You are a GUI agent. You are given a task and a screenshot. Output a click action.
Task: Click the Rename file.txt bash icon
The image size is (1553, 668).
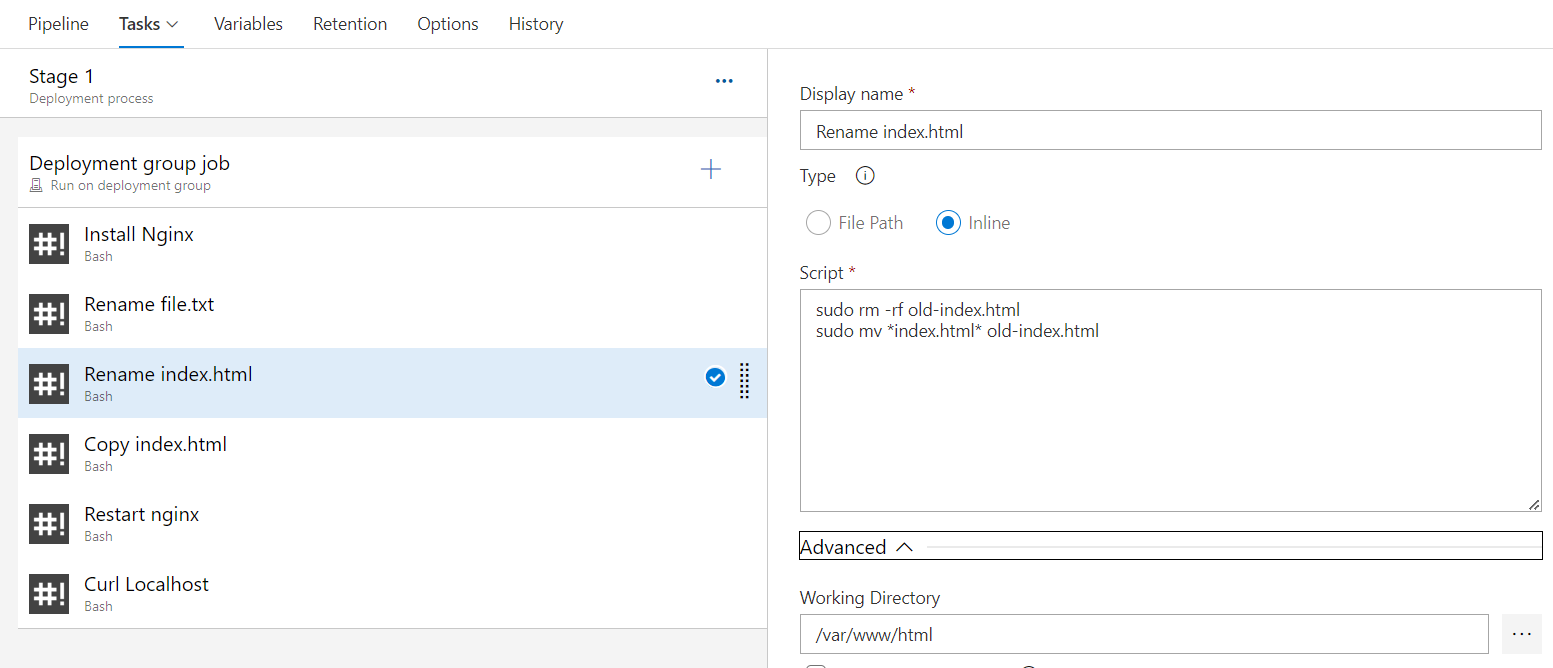point(49,314)
